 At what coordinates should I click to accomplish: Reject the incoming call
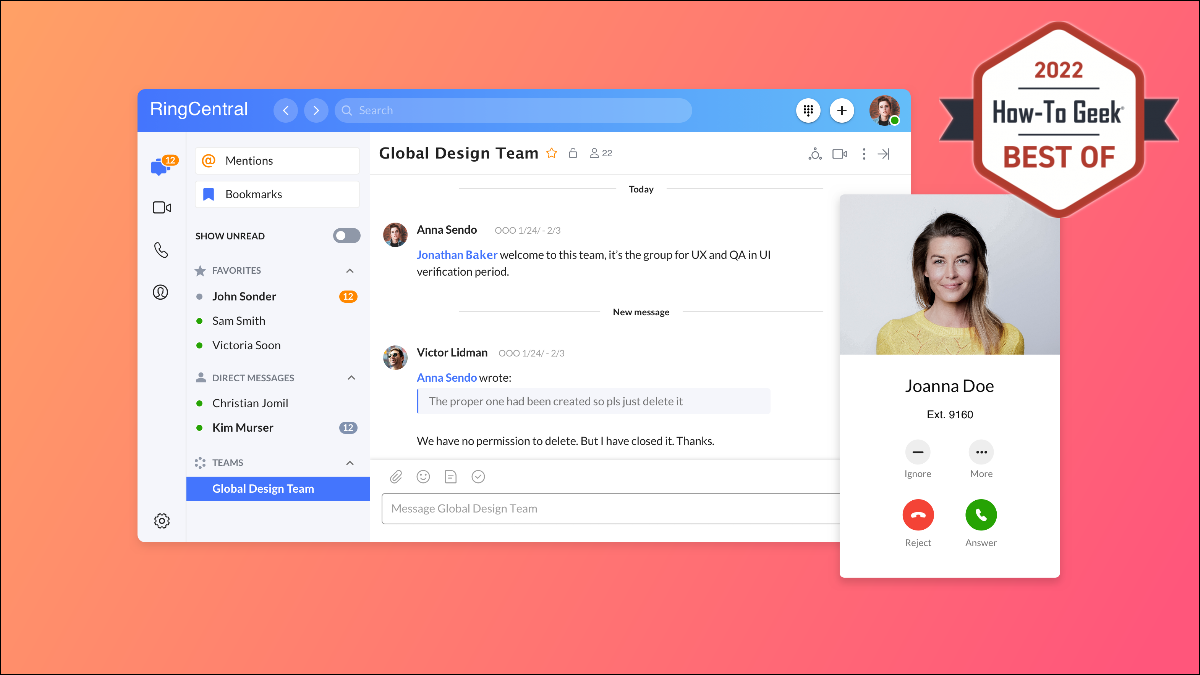[918, 516]
